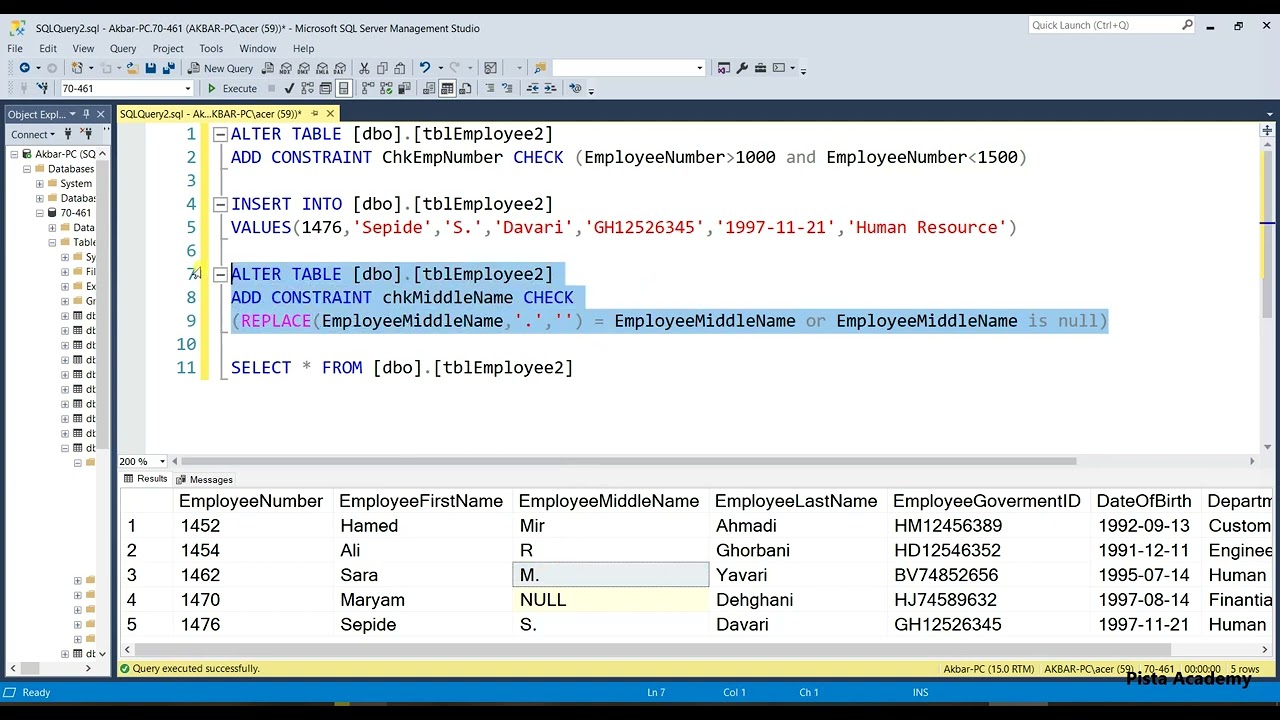Comment out the selected lines

point(490,88)
